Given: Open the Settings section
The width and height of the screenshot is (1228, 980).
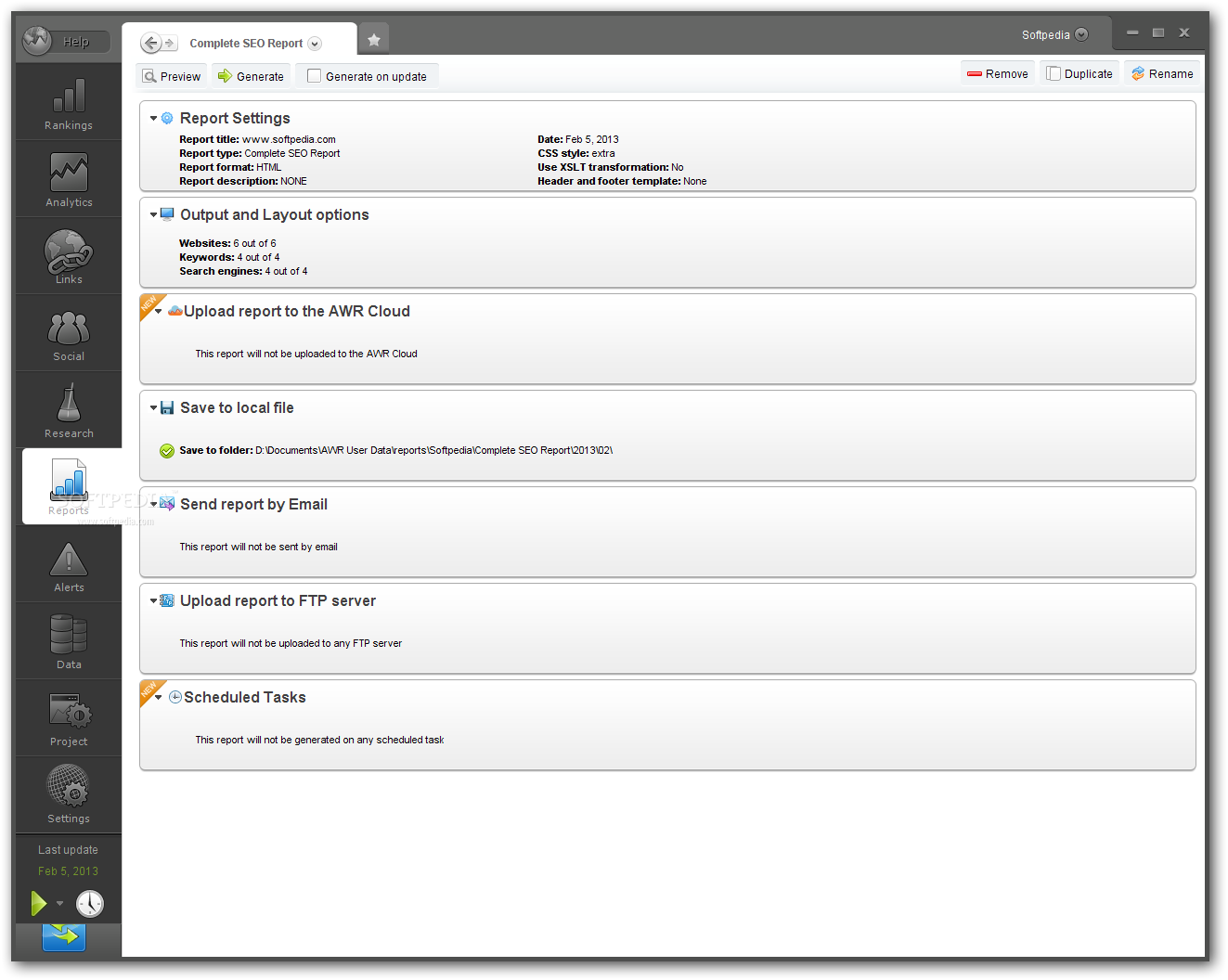Looking at the screenshot, I should [69, 796].
